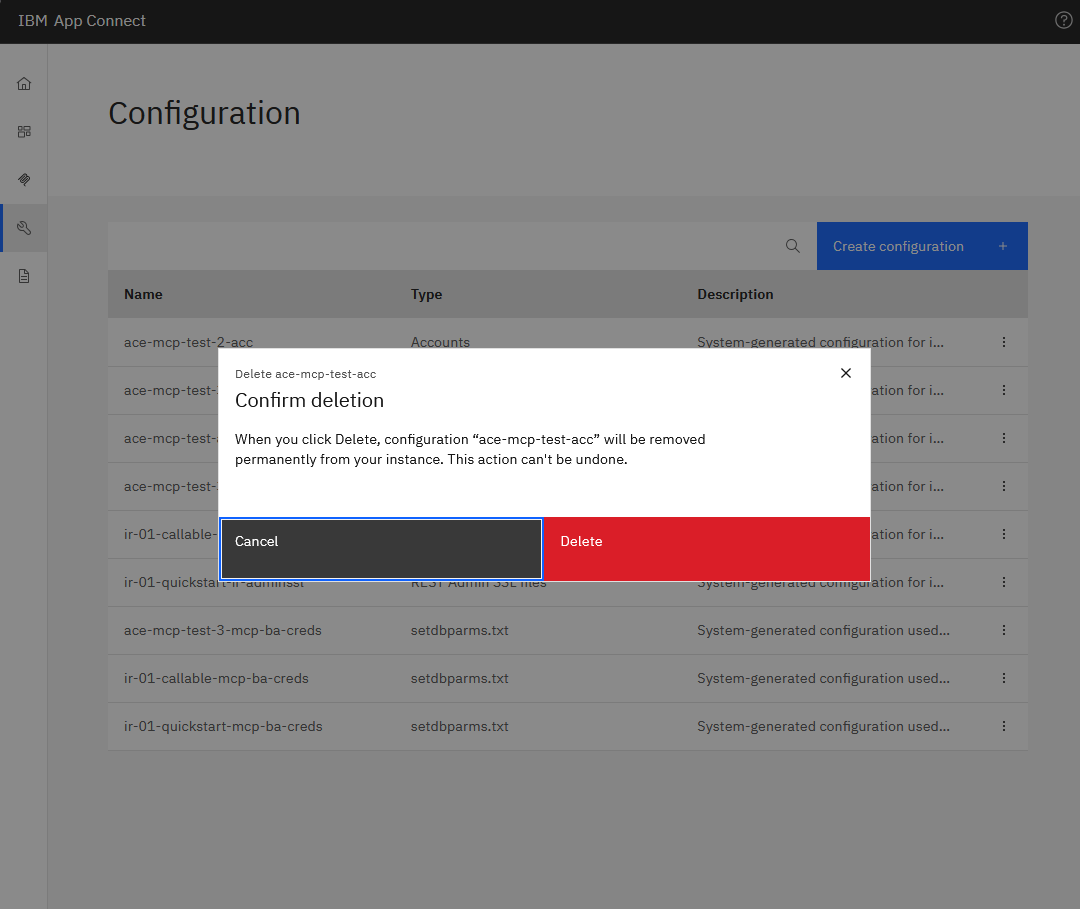Open the catalog sidebar icon below dashboard
The image size is (1080, 909).
point(24,180)
